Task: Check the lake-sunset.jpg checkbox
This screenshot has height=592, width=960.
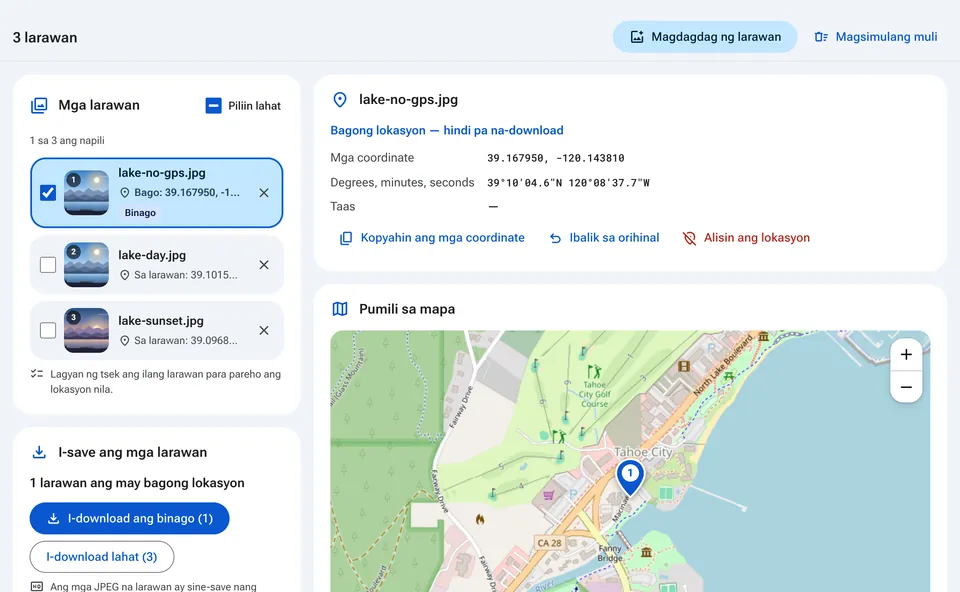Action: (x=48, y=331)
